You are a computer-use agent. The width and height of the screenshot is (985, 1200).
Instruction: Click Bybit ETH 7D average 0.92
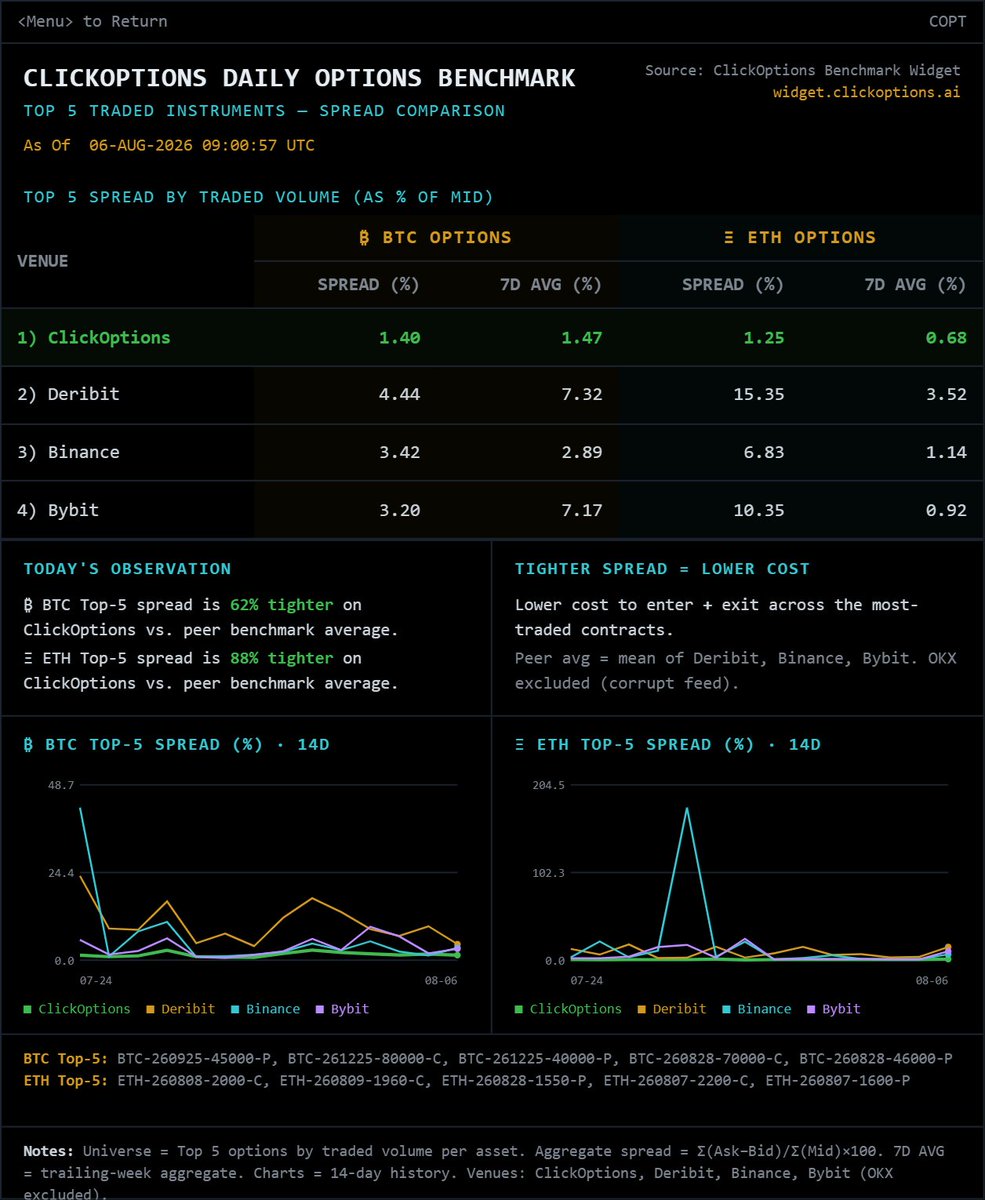point(945,510)
